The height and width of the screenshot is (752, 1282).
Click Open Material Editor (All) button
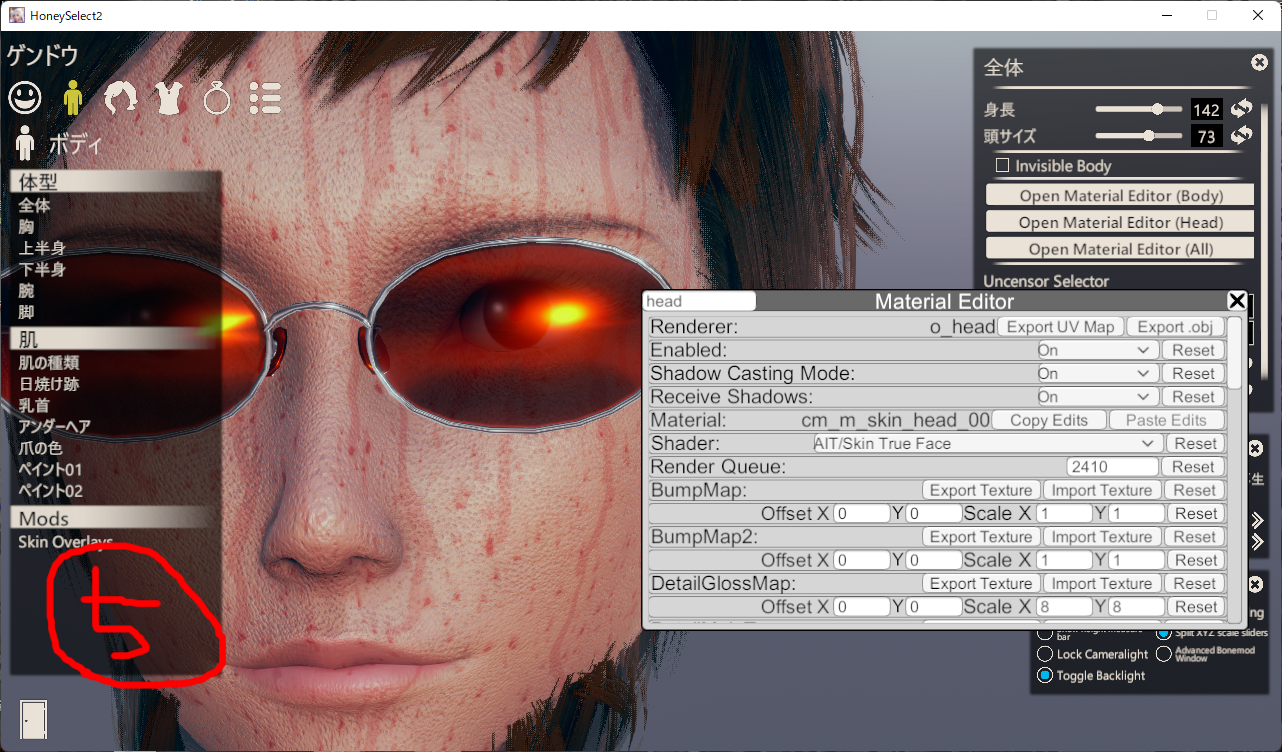pyautogui.click(x=1120, y=248)
